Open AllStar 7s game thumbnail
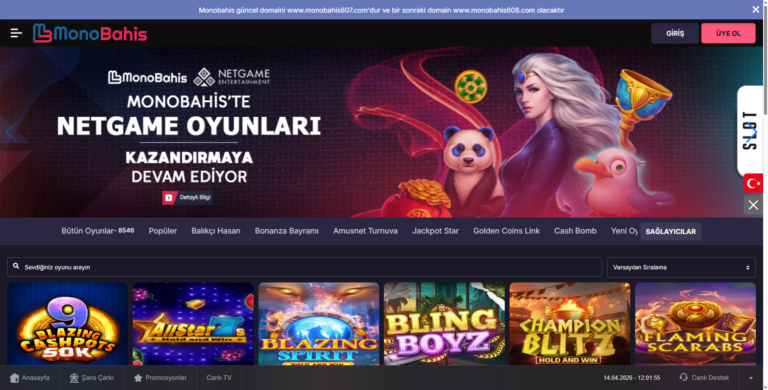 click(193, 323)
